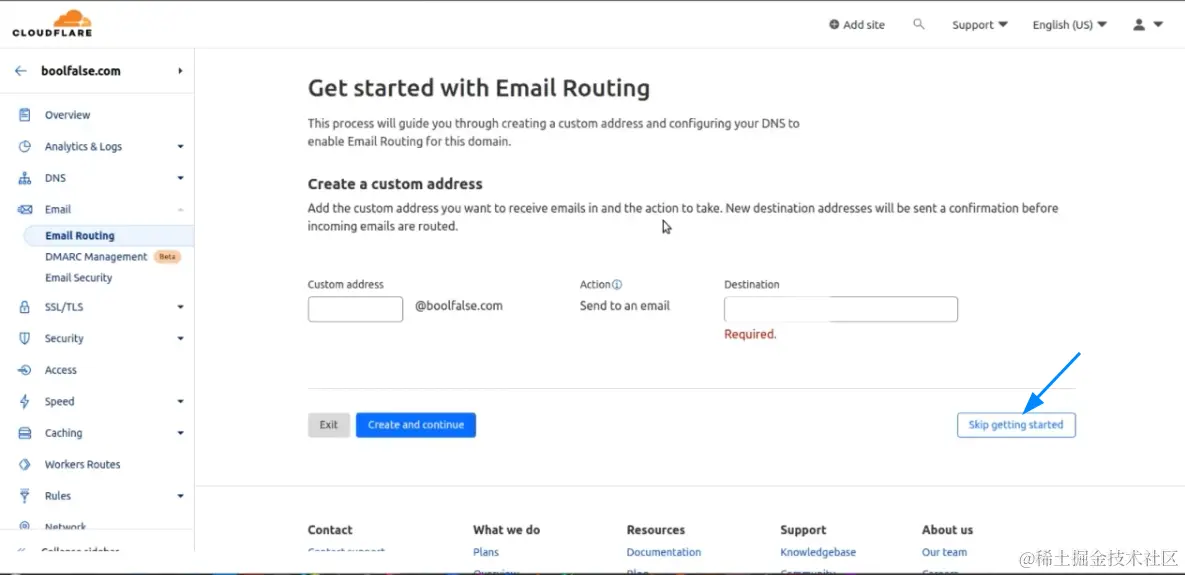The height and width of the screenshot is (575, 1185).
Task: Open the Documentation footer link
Action: (x=664, y=552)
